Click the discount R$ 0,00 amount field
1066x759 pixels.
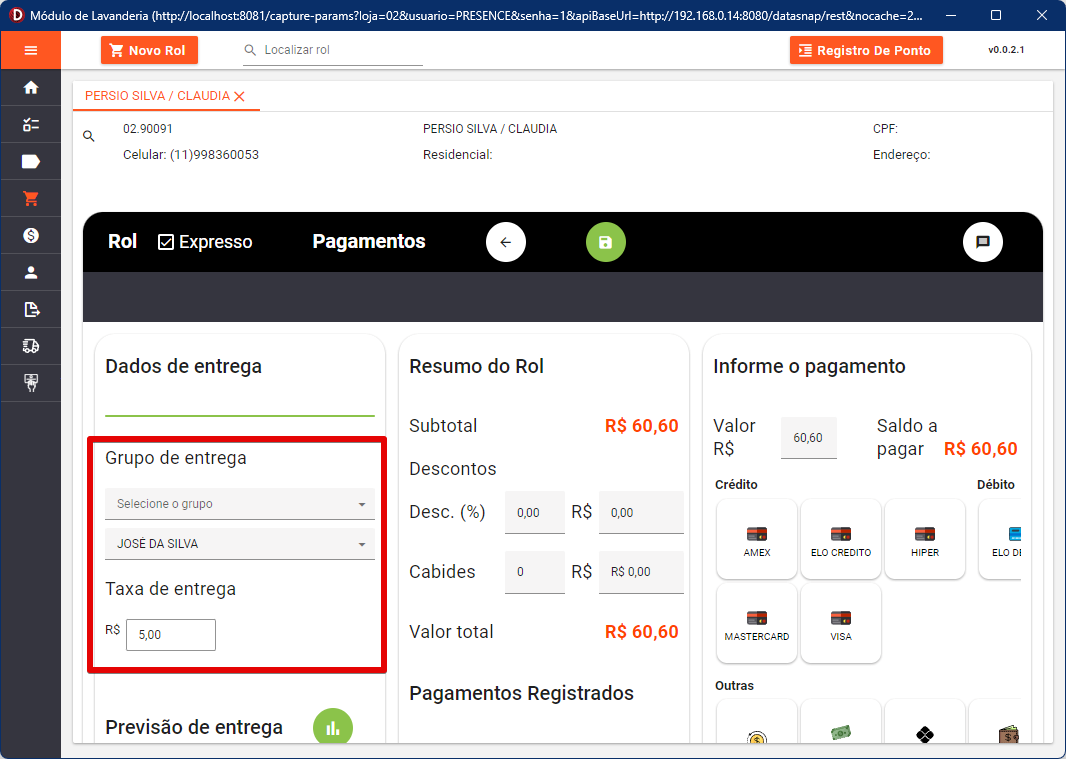tap(641, 513)
